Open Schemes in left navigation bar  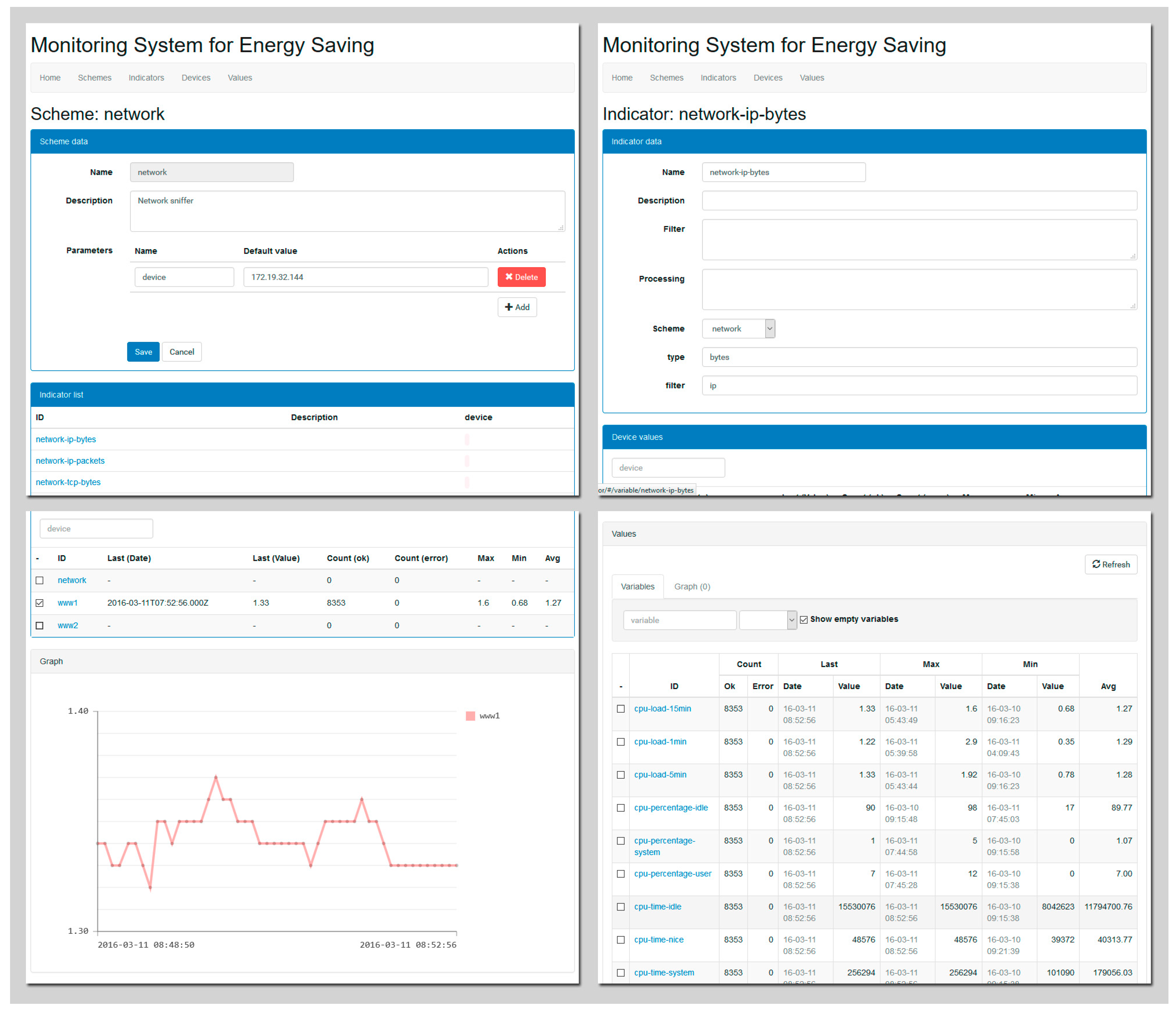(94, 78)
